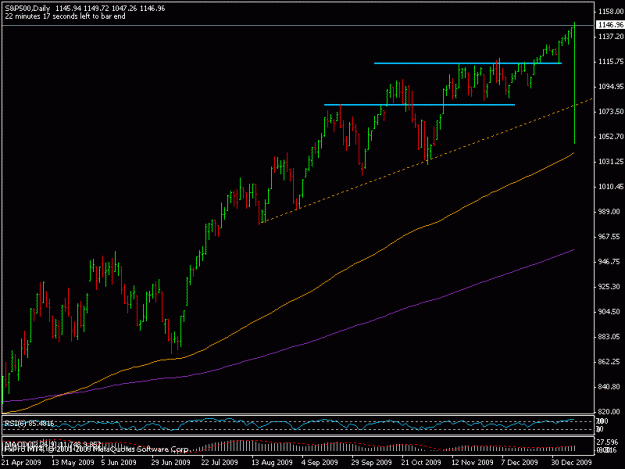The image size is (625, 469).
Task: Click the 1010.45 price axis label
Action: coord(611,186)
